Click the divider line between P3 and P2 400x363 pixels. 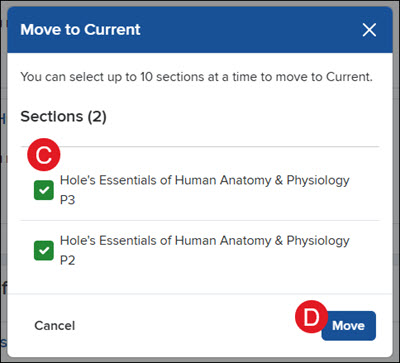[x=200, y=220]
